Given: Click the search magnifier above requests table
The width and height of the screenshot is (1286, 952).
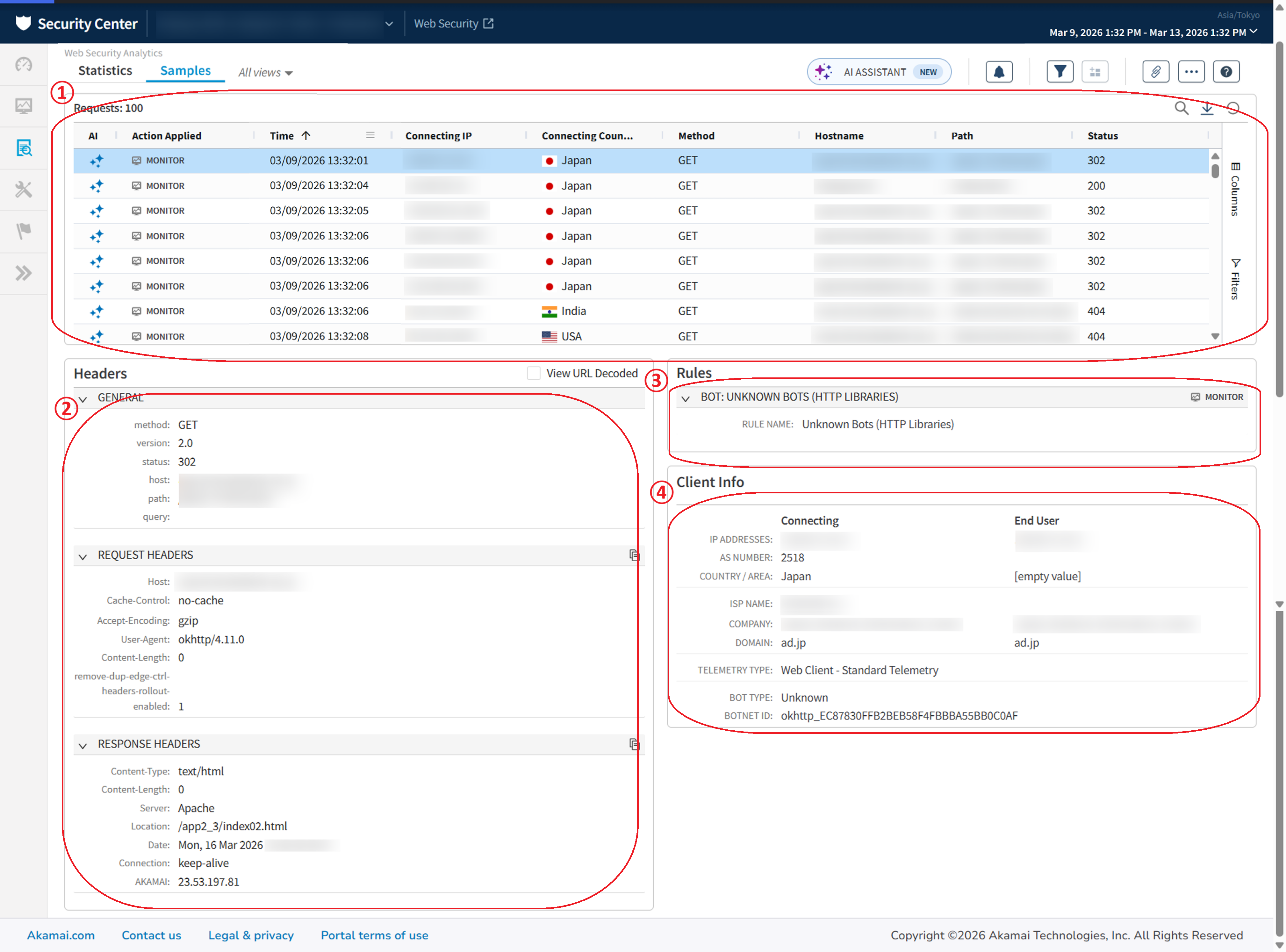Looking at the screenshot, I should pyautogui.click(x=1181, y=108).
